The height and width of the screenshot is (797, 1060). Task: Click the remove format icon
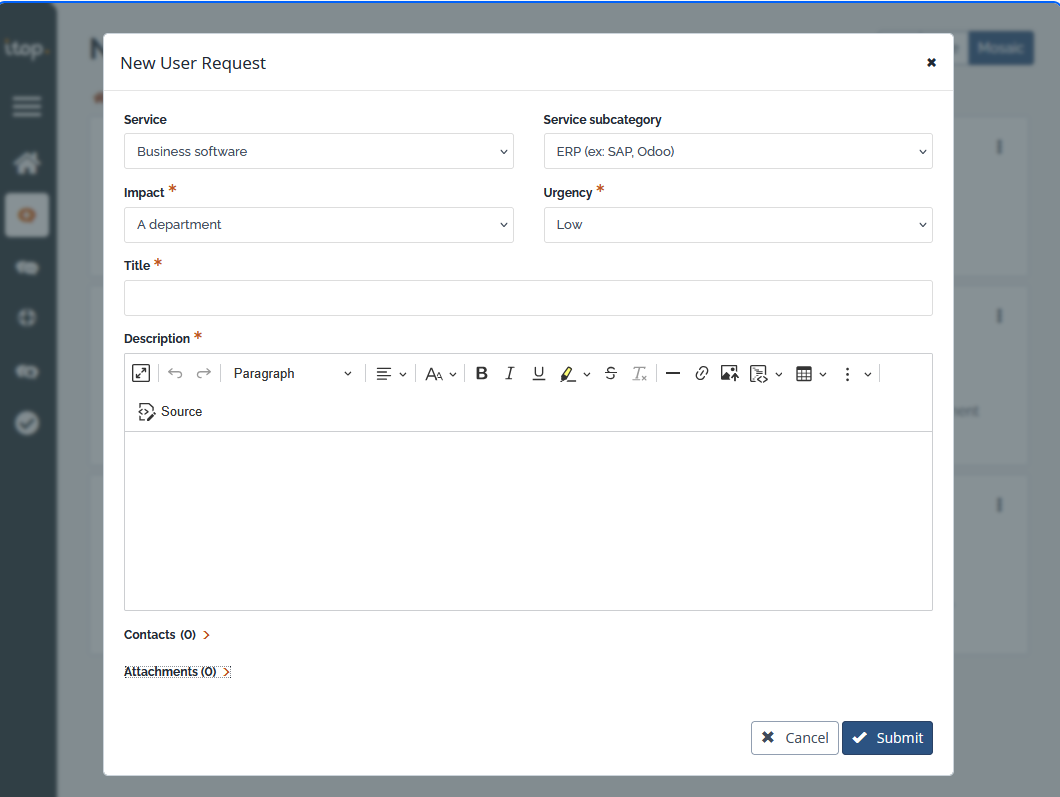click(x=640, y=373)
